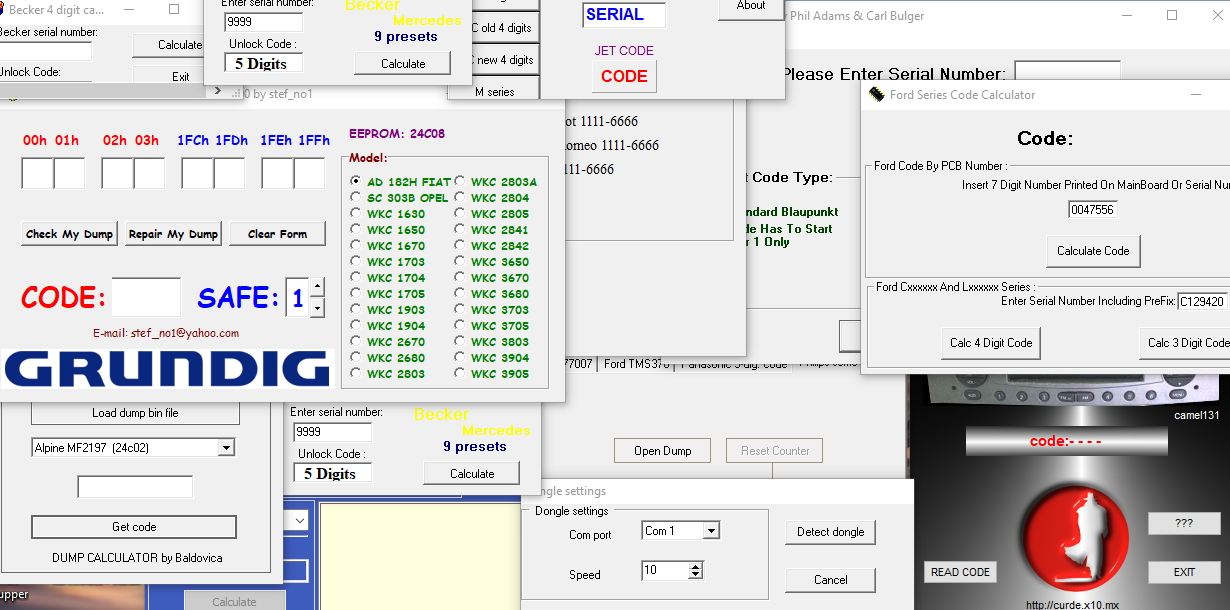This screenshot has height=610, width=1230.
Task: Click the stef_no1@yahoo.com e-mail text
Action: pyautogui.click(x=185, y=333)
